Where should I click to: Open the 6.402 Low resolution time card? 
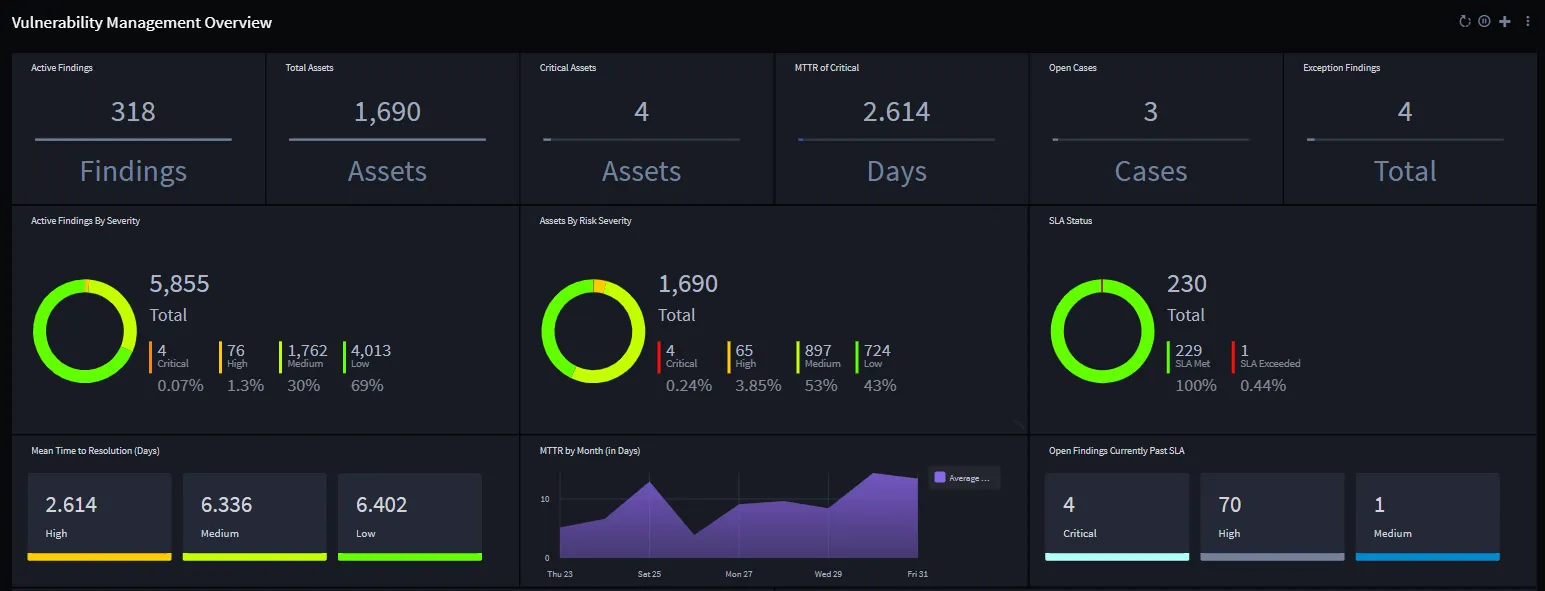point(410,517)
